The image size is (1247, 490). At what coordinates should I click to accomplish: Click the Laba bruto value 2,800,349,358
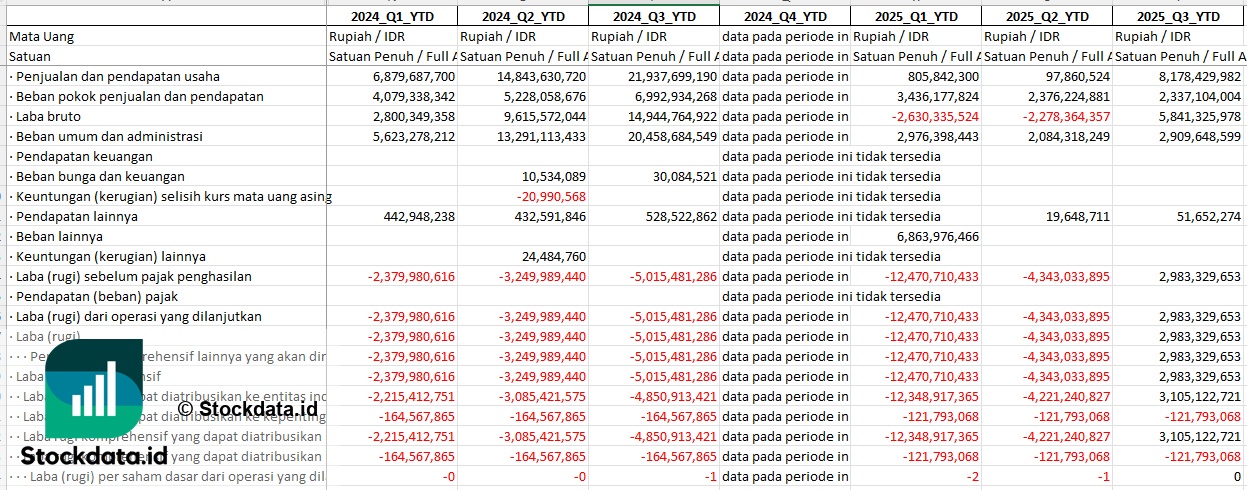(x=413, y=116)
